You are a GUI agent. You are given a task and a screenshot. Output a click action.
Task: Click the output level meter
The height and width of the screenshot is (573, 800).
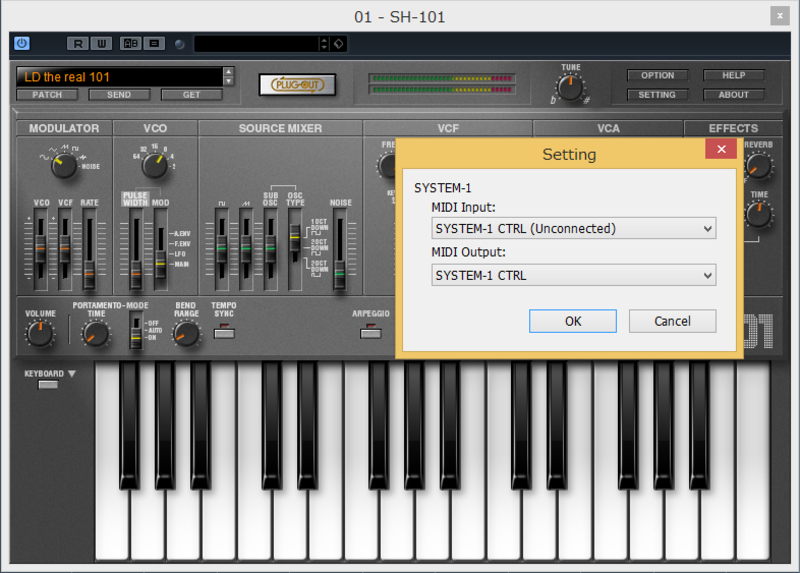click(x=442, y=84)
